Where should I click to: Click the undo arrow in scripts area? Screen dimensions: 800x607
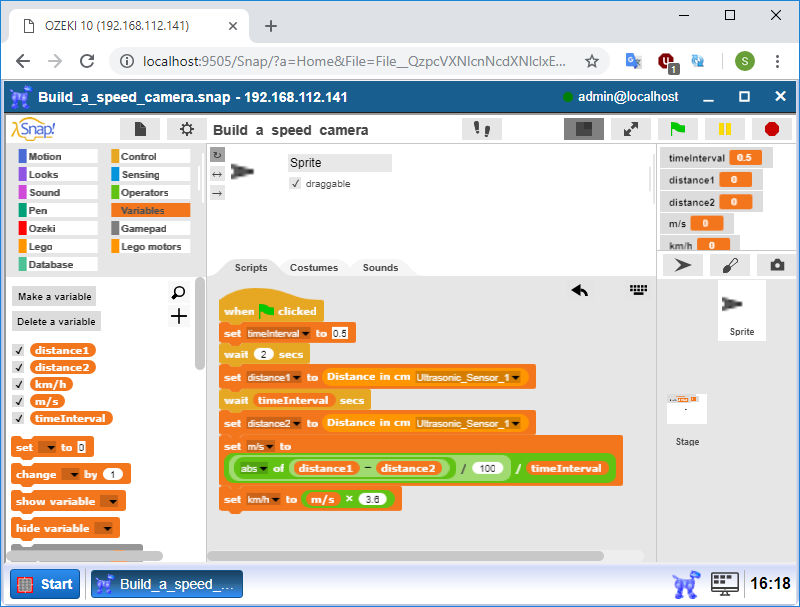click(x=580, y=290)
